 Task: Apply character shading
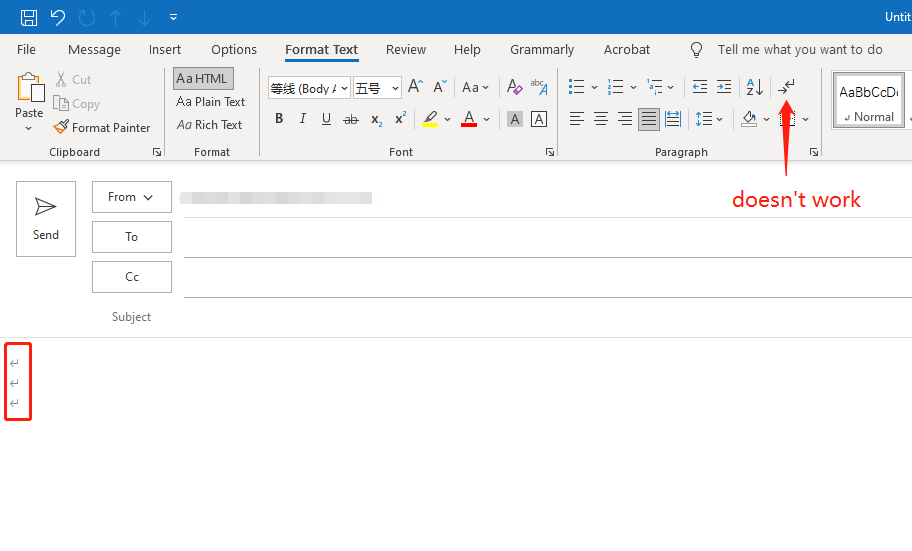(515, 119)
